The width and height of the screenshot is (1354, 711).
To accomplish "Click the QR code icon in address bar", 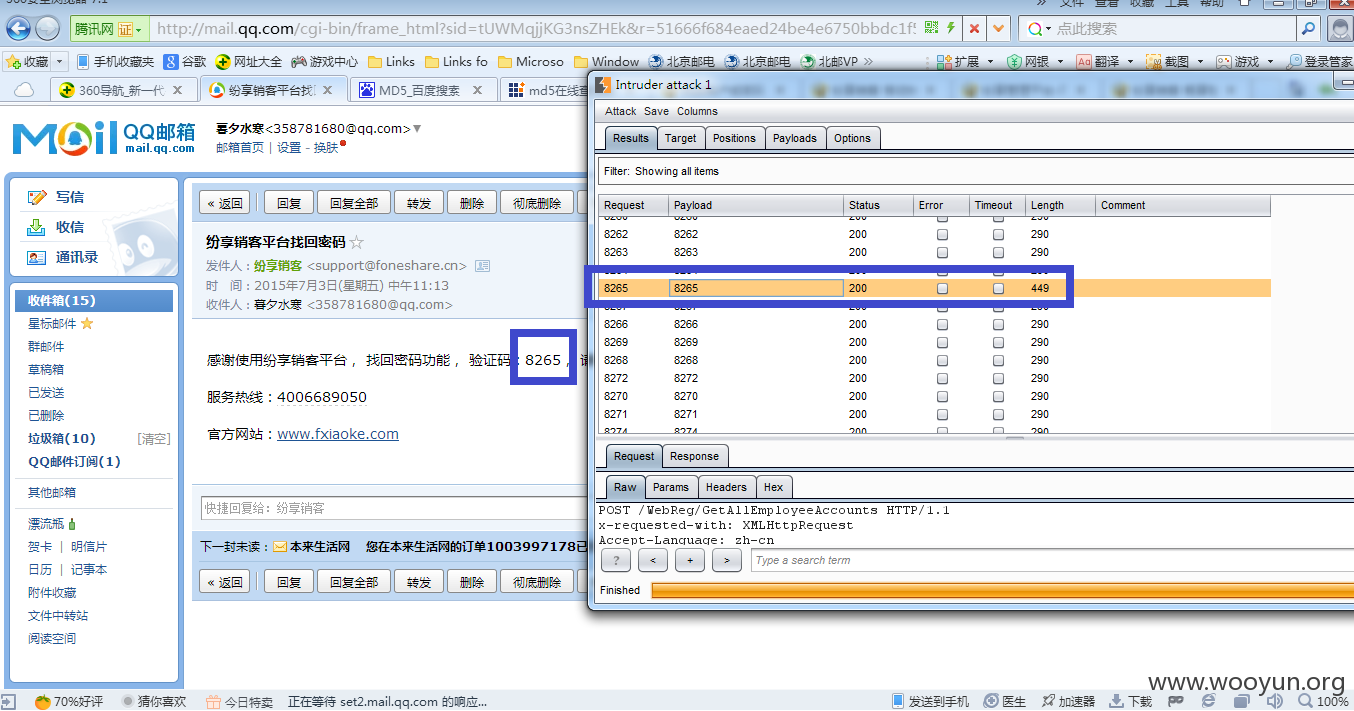I will coord(932,28).
